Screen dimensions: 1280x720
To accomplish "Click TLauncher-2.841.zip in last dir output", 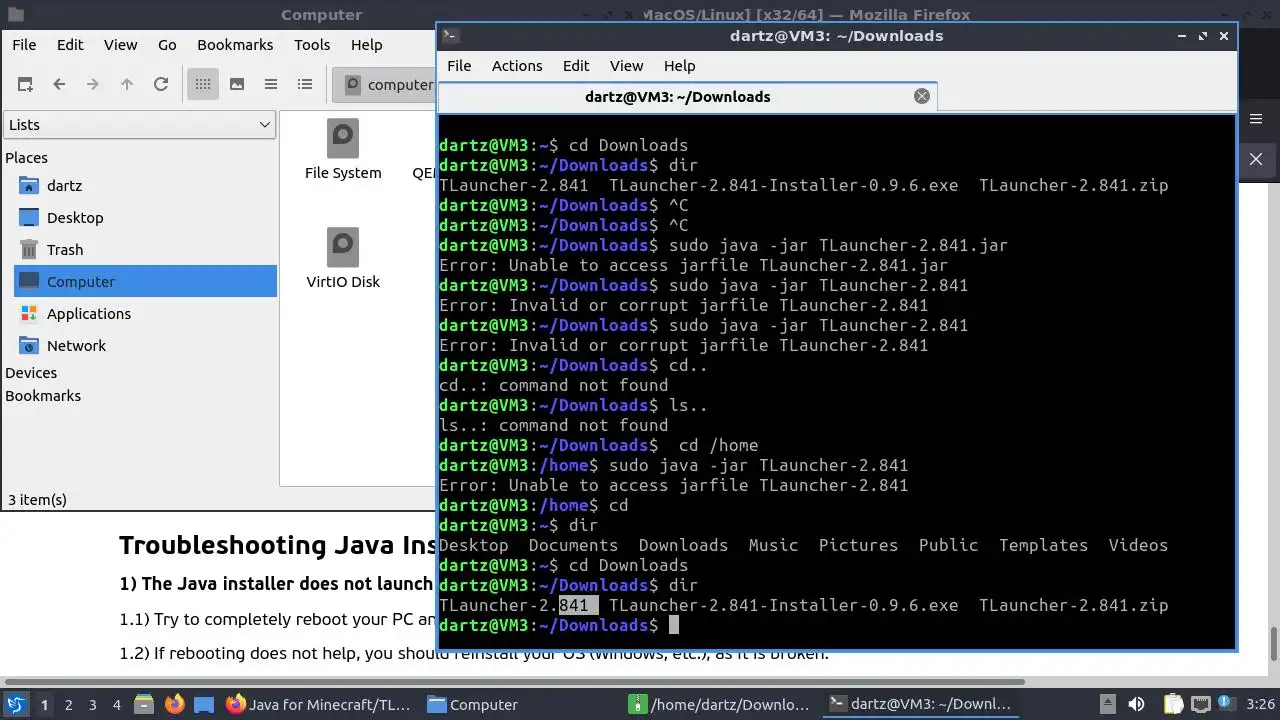I will 1073,605.
